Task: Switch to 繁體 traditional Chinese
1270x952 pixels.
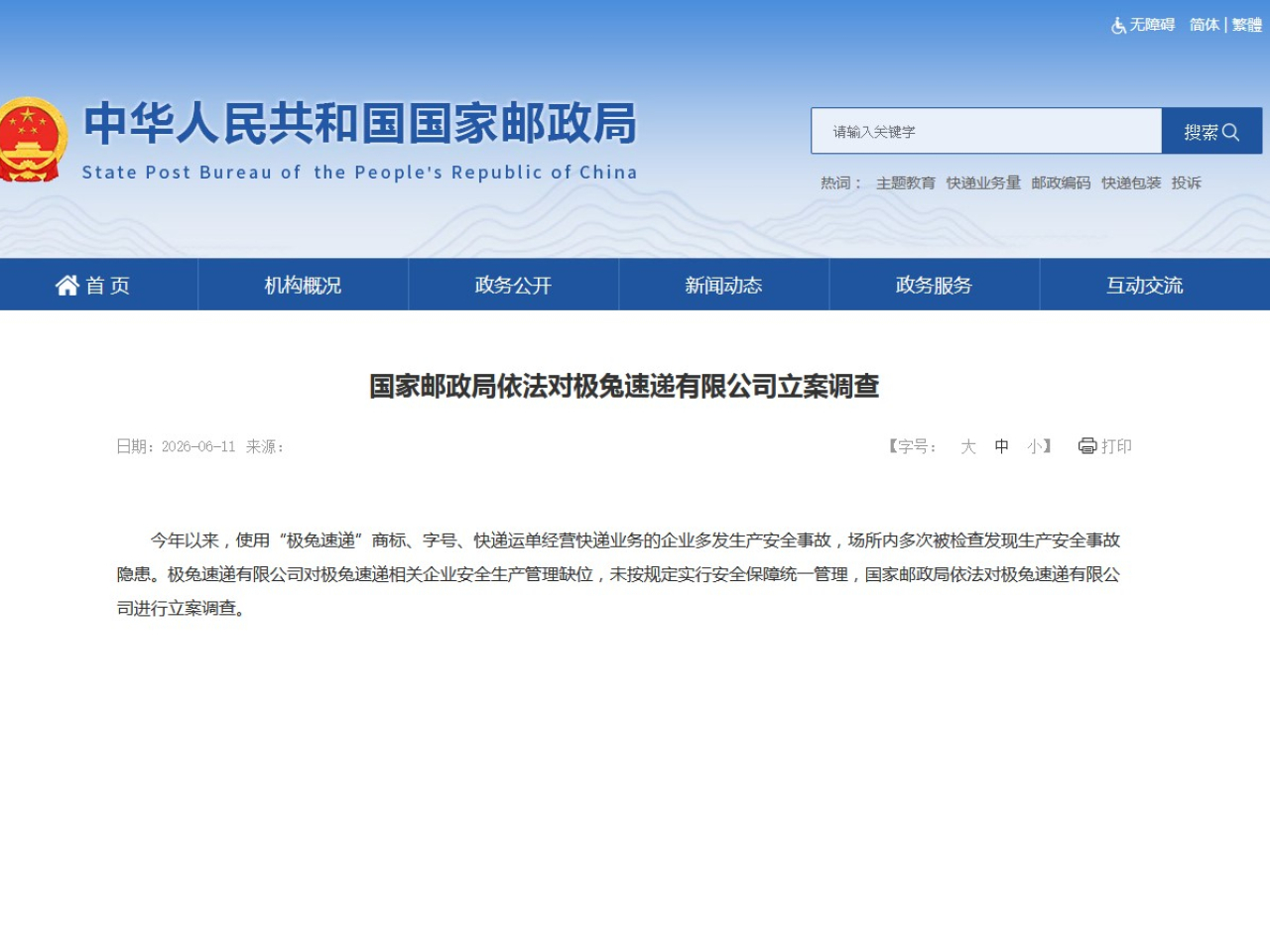Action: (x=1247, y=25)
